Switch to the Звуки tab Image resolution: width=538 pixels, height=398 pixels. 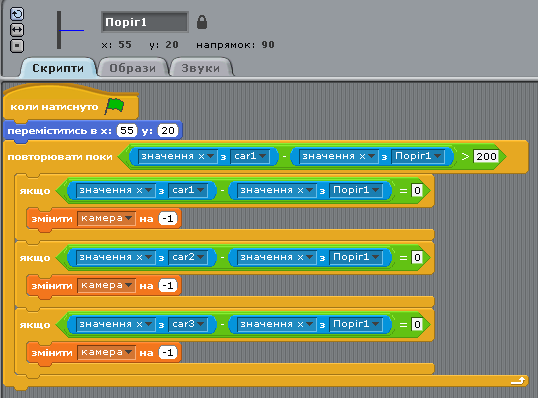(x=201, y=68)
